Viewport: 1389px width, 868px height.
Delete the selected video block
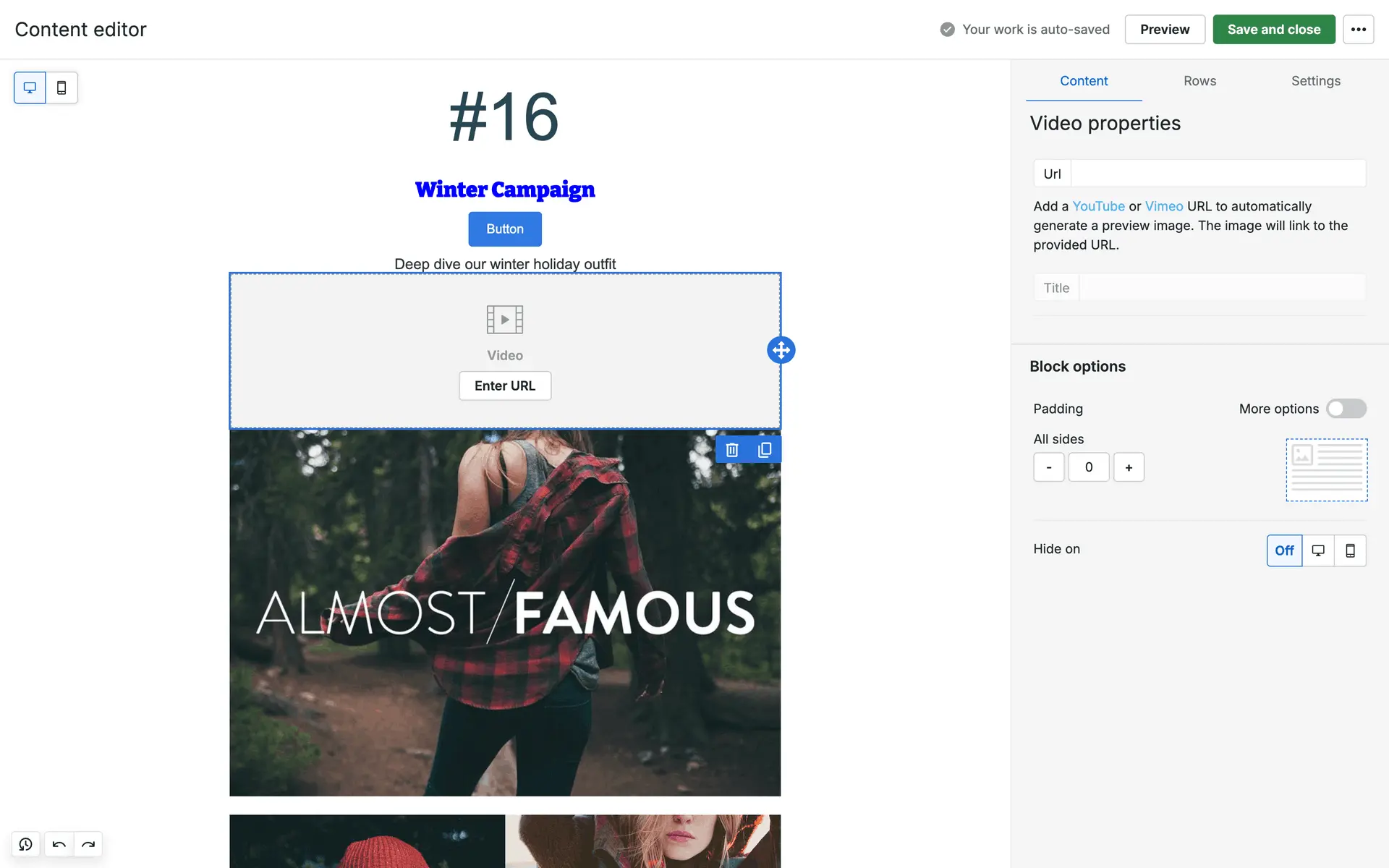click(732, 450)
